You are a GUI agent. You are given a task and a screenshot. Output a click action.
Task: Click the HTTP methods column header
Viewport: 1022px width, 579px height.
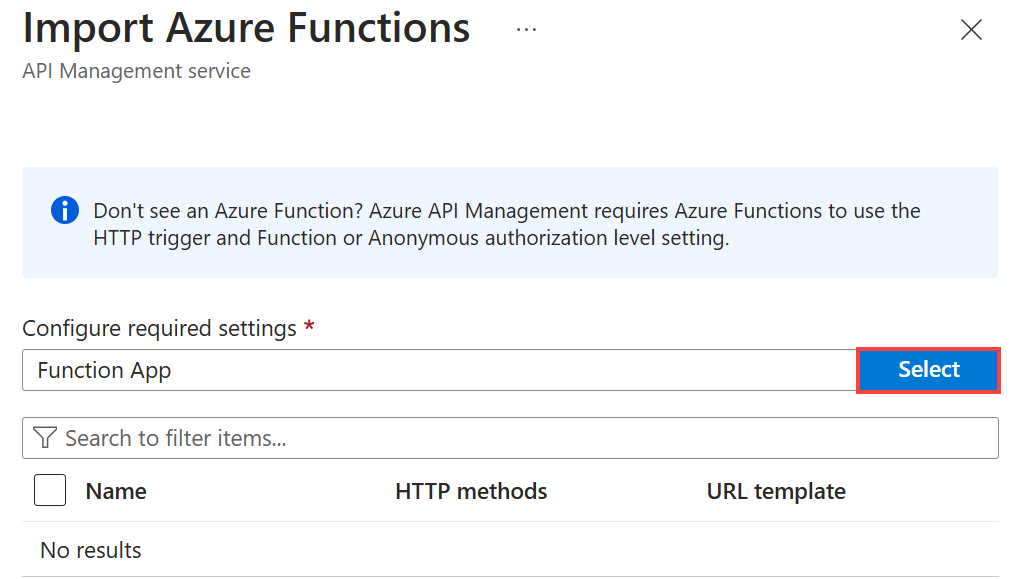click(x=471, y=491)
